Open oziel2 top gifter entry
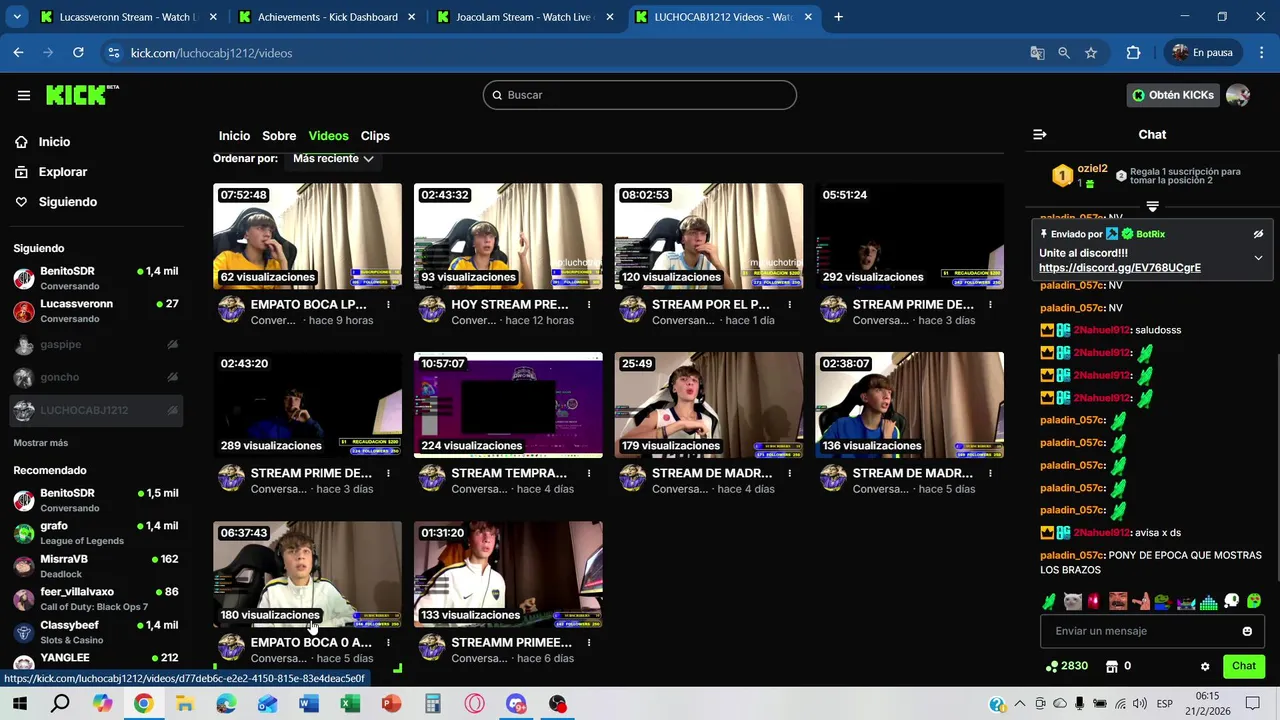 coord(1080,176)
